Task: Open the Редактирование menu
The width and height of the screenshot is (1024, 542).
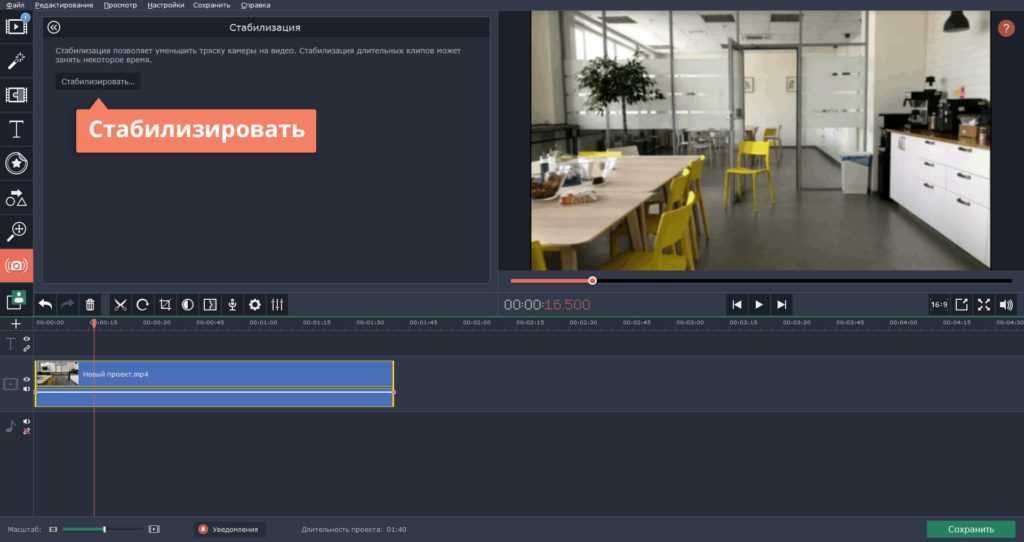Action: coord(64,5)
